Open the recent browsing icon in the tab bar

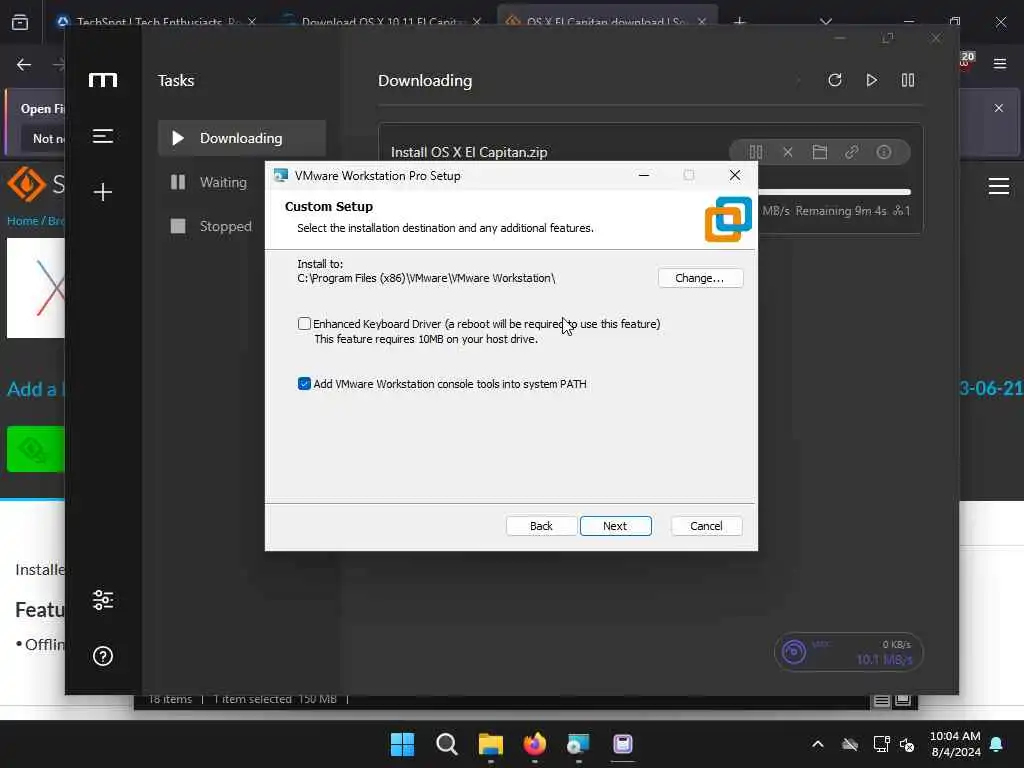20,22
